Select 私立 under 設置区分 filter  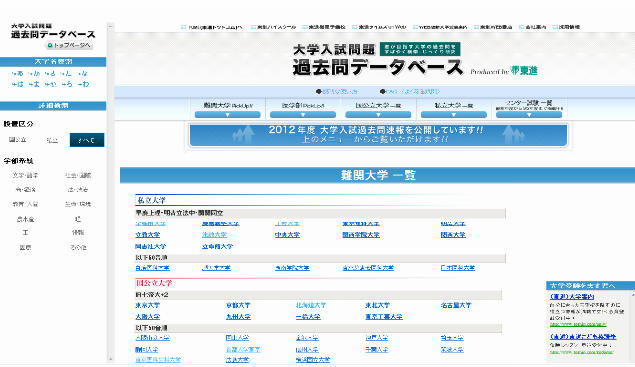tap(52, 140)
